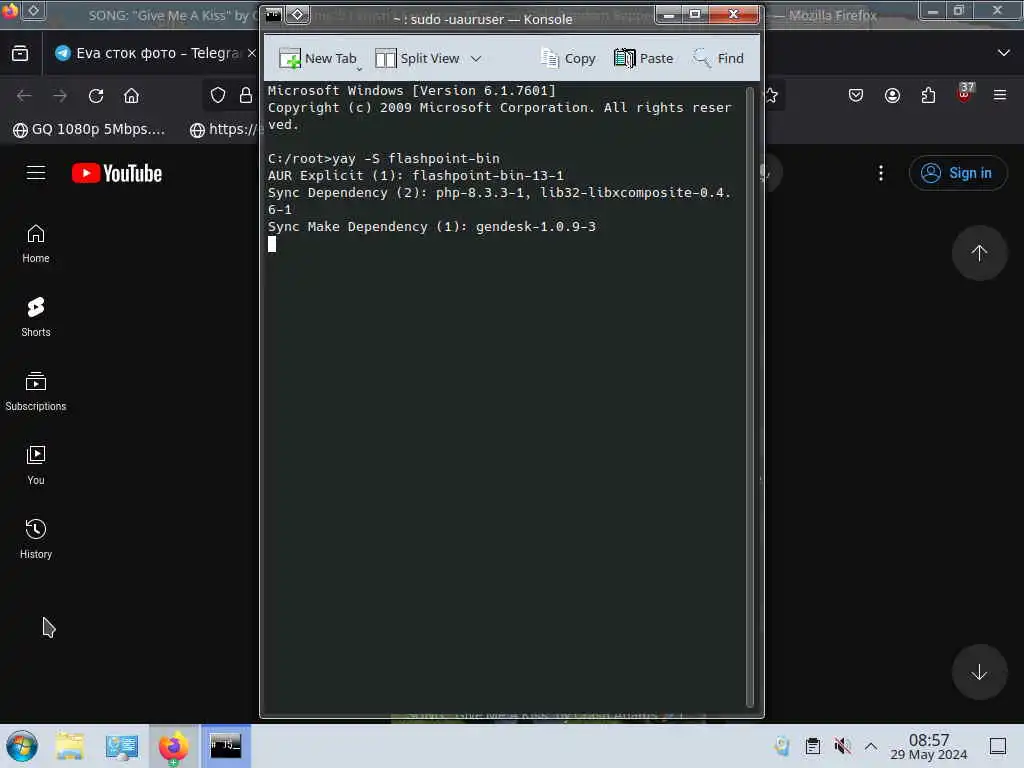The image size is (1024, 768).
Task: Click the YouTube logo
Action: point(117,173)
